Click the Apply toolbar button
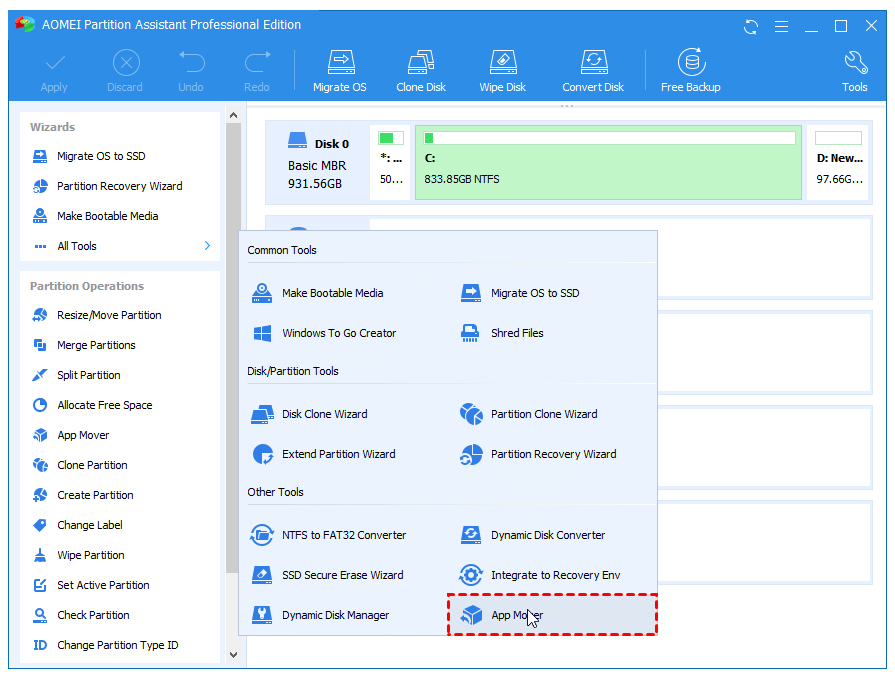Screen dimensions: 895x678 click(54, 72)
